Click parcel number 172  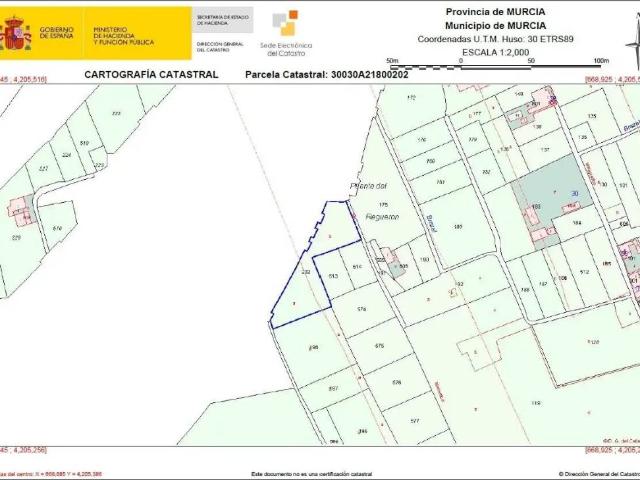point(411,98)
